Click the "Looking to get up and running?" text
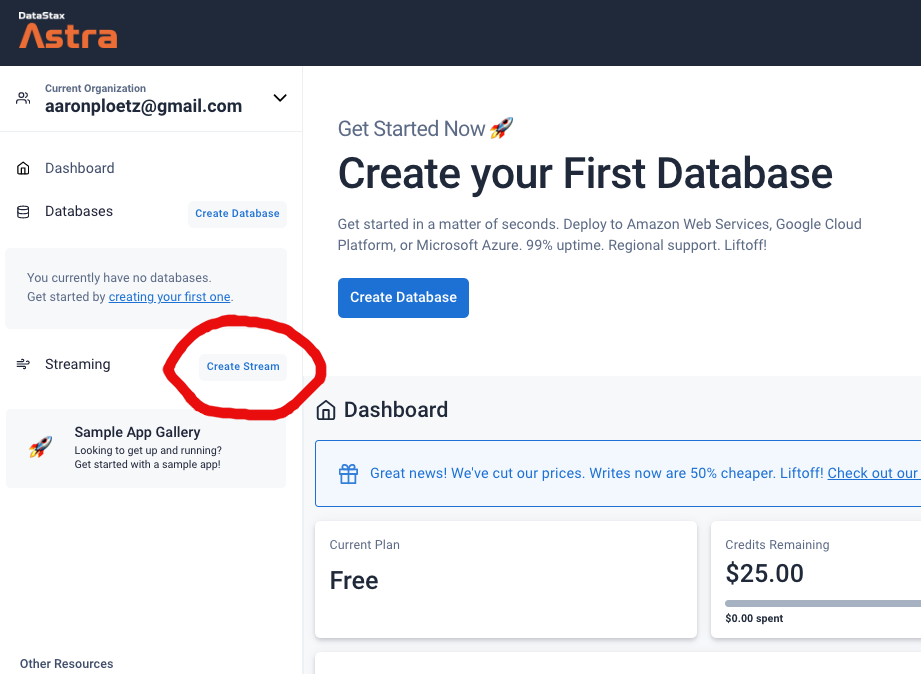Screen dimensions: 921x674 click(x=148, y=451)
